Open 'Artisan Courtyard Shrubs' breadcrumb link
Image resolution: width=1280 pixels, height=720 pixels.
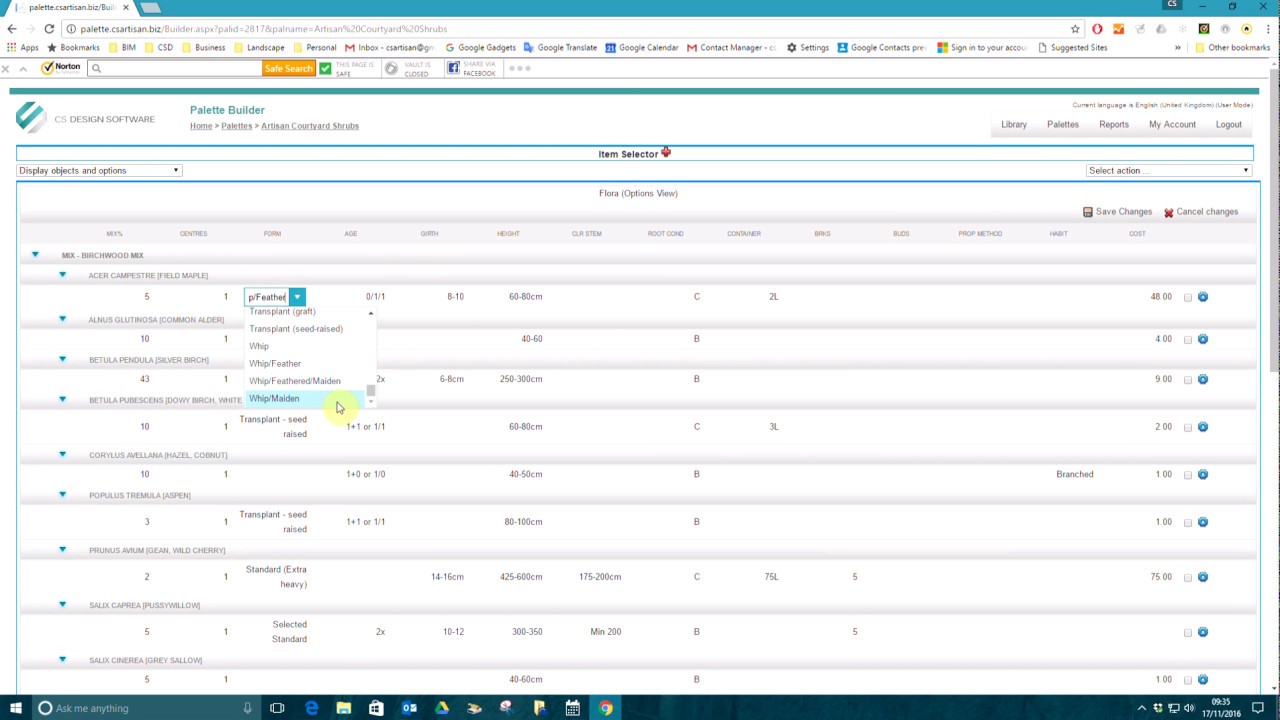tap(310, 126)
